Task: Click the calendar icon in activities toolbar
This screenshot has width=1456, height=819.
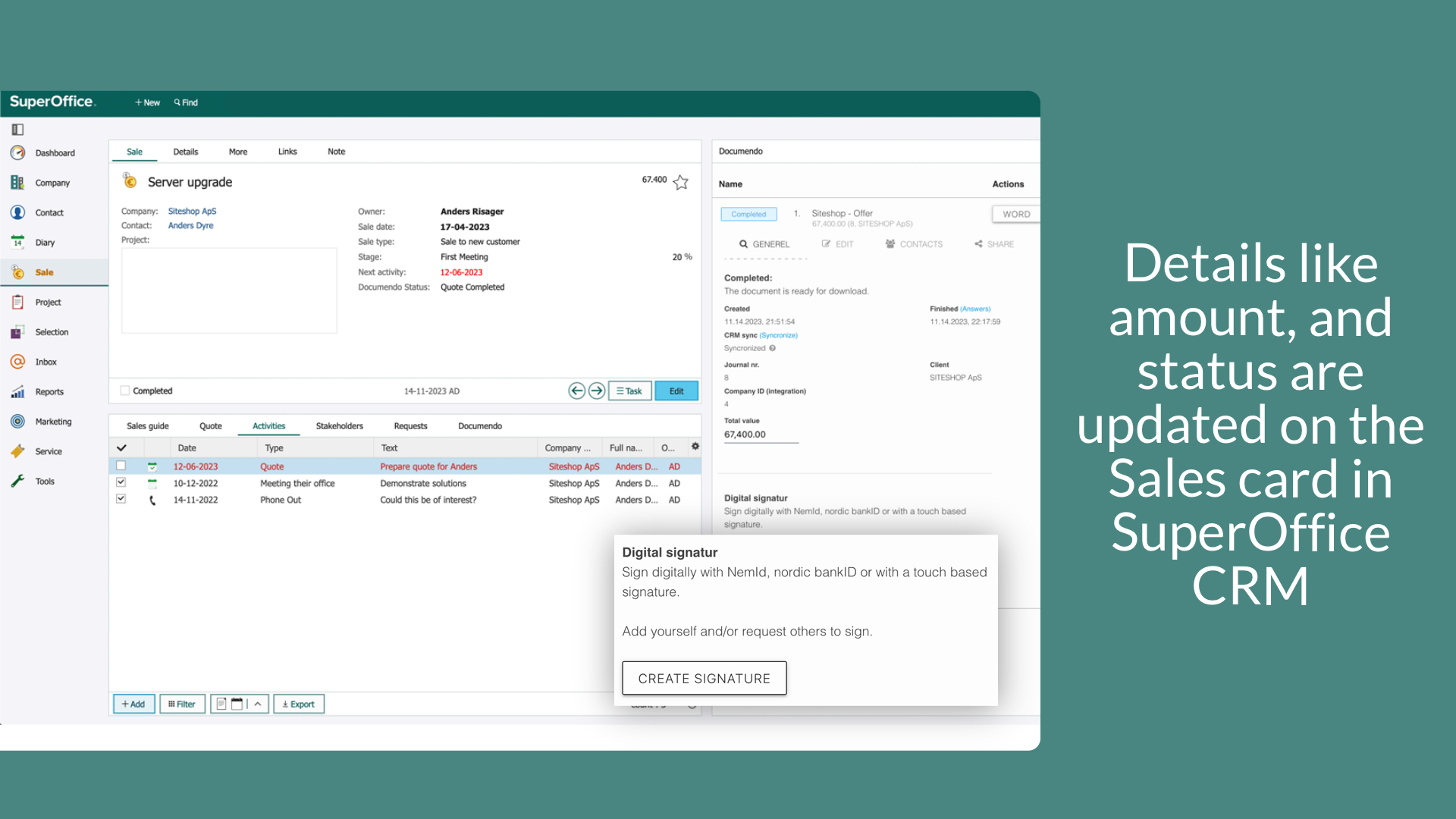Action: 237,704
